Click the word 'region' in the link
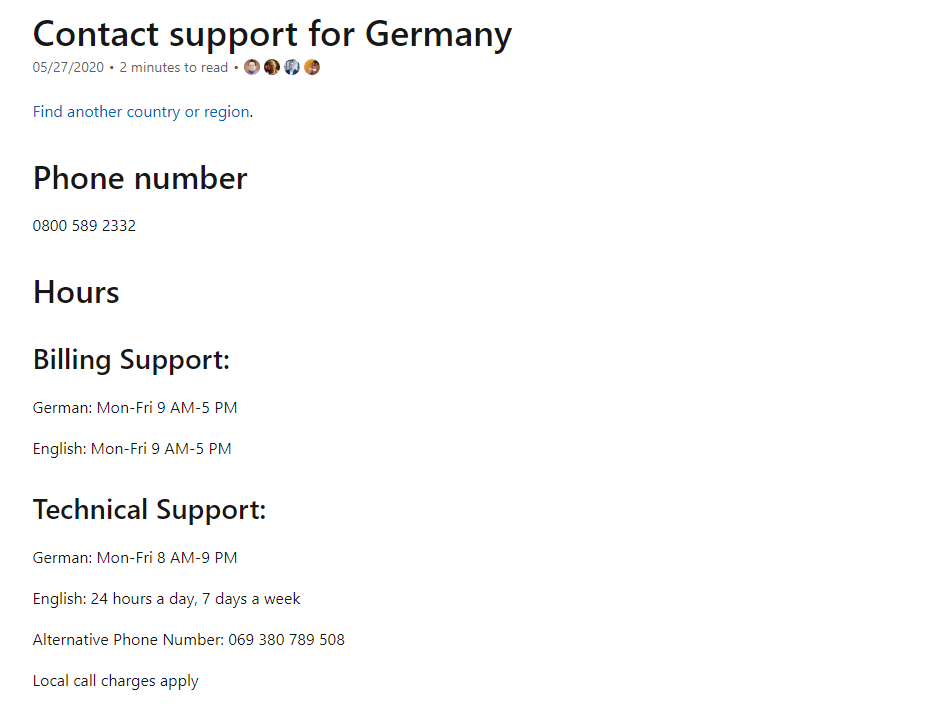The width and height of the screenshot is (952, 715). pos(226,113)
